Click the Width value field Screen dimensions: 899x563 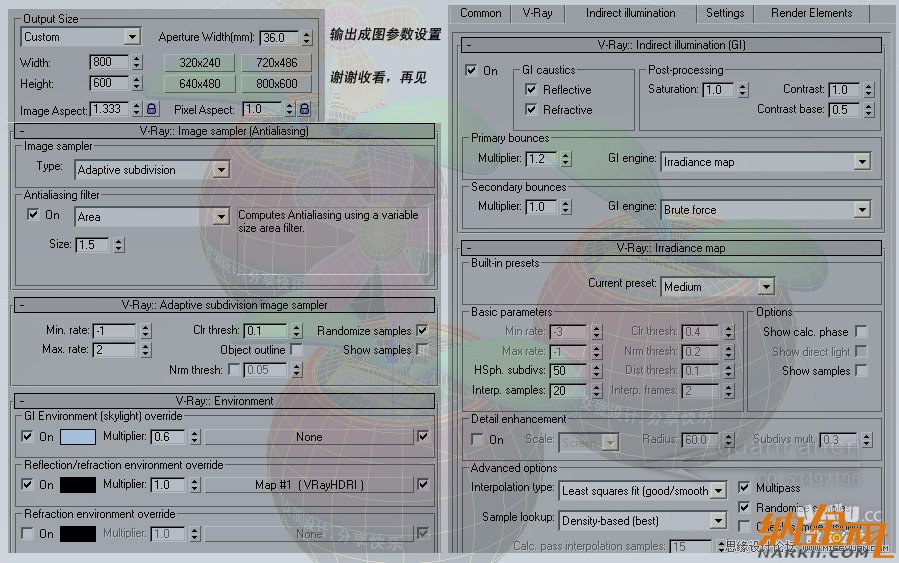110,62
